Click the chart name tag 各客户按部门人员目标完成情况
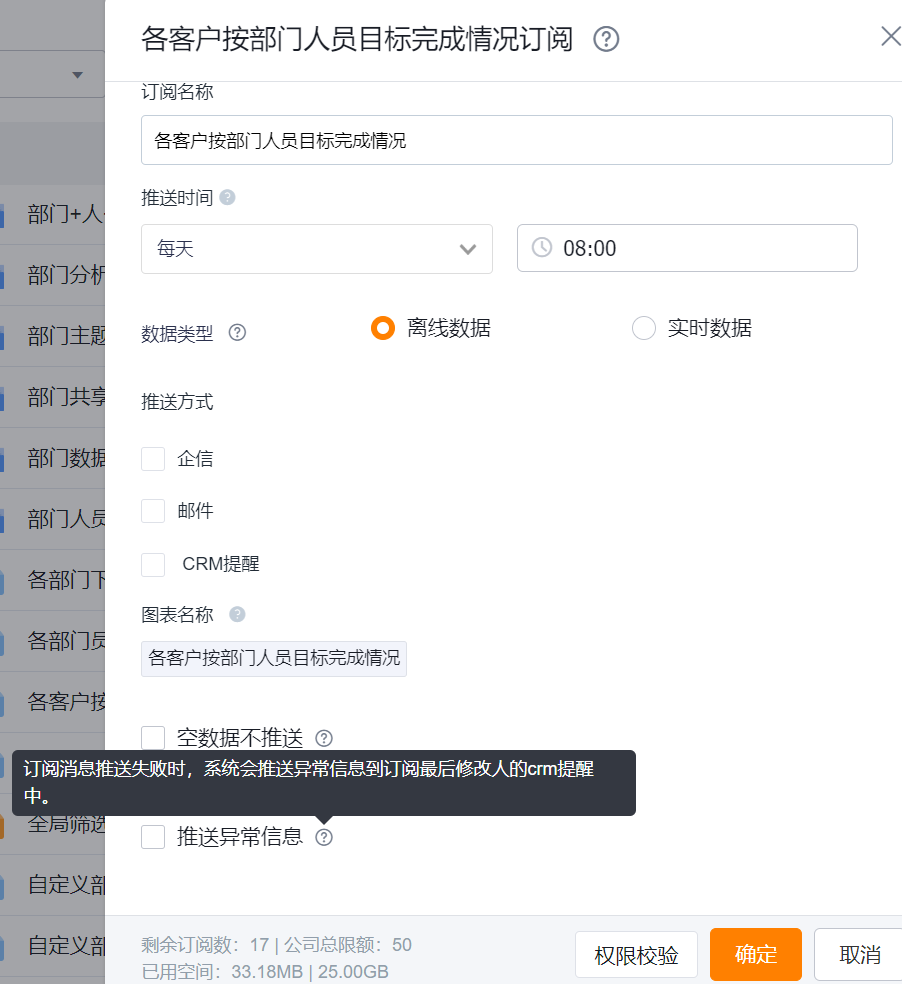 pyautogui.click(x=273, y=659)
